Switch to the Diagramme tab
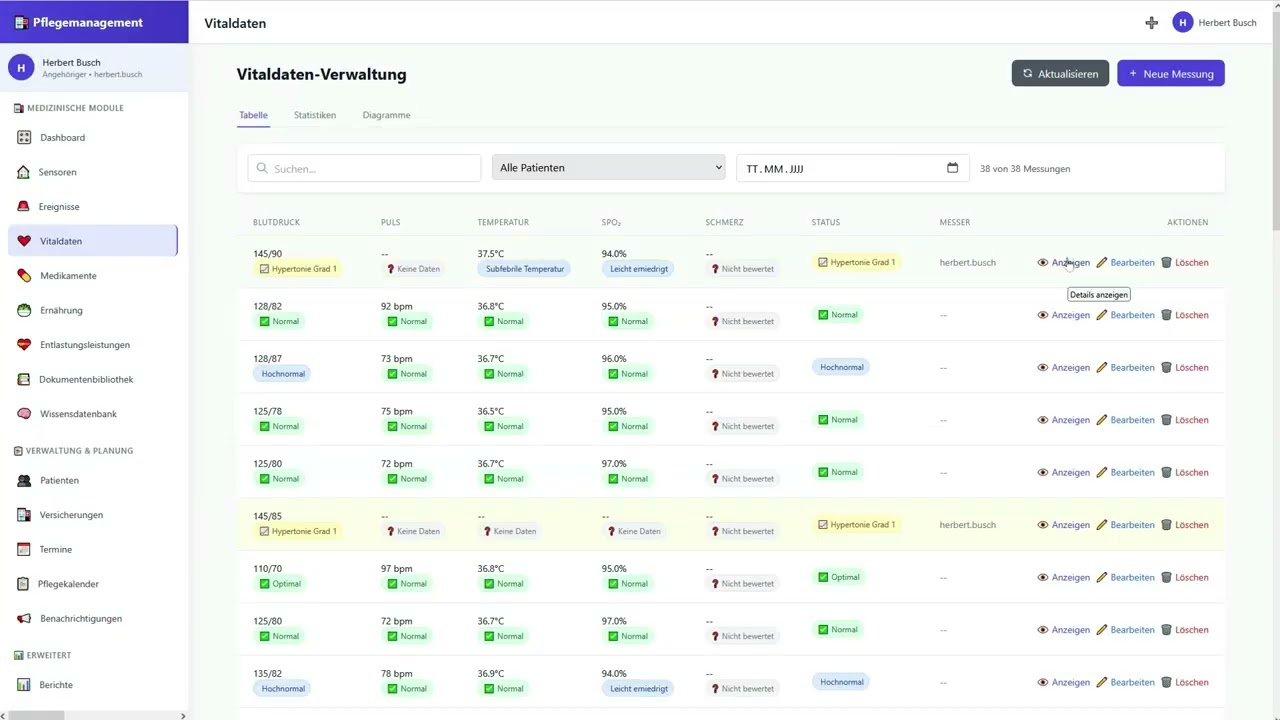1280x720 pixels. pyautogui.click(x=386, y=115)
